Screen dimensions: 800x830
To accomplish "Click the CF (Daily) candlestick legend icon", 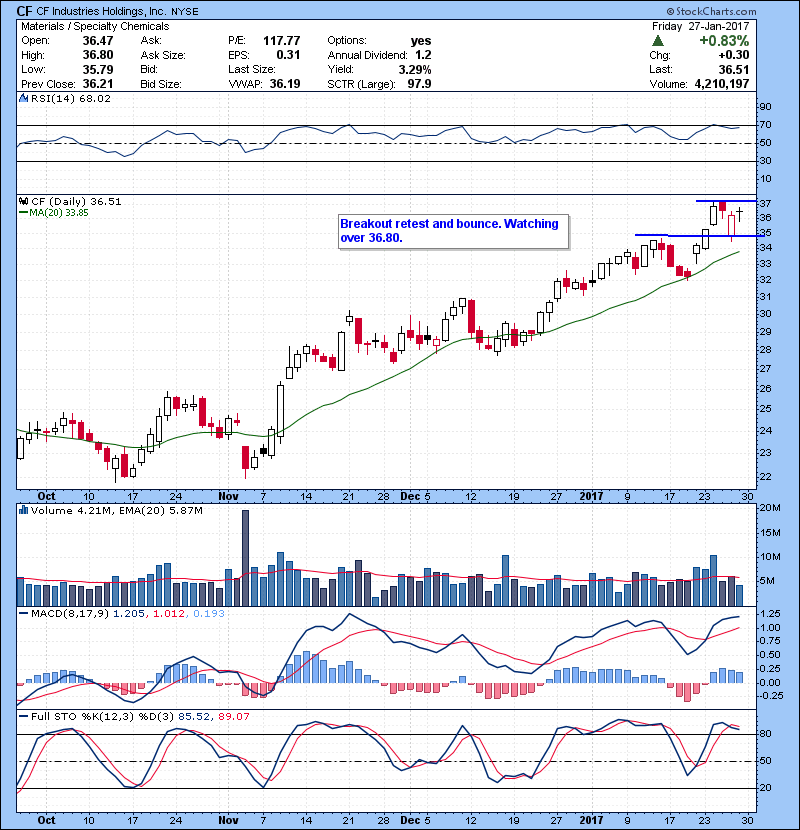I will click(x=23, y=201).
